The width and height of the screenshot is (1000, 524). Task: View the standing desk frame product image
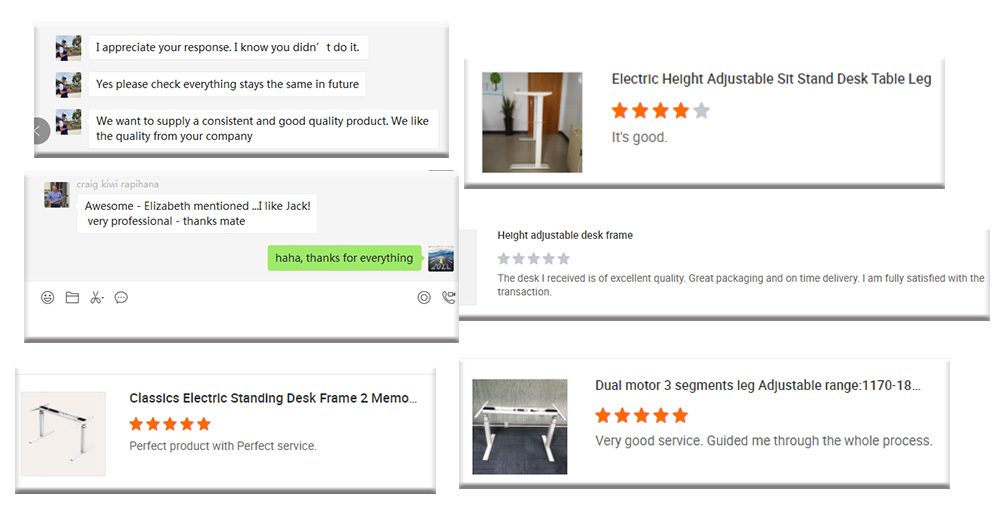63,433
